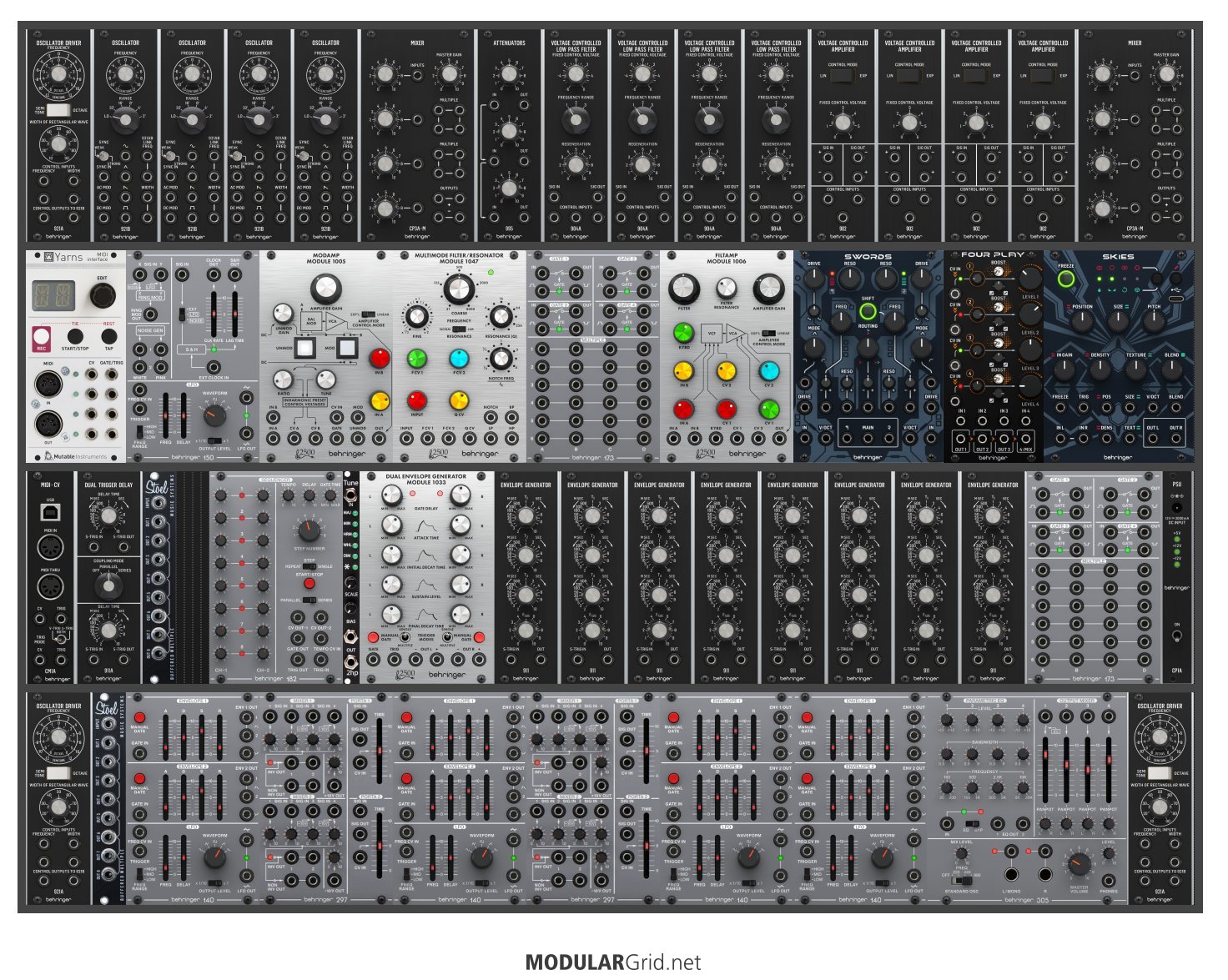
Task: Click the yellow IN A knob on Modamp 1005
Action: [380, 400]
